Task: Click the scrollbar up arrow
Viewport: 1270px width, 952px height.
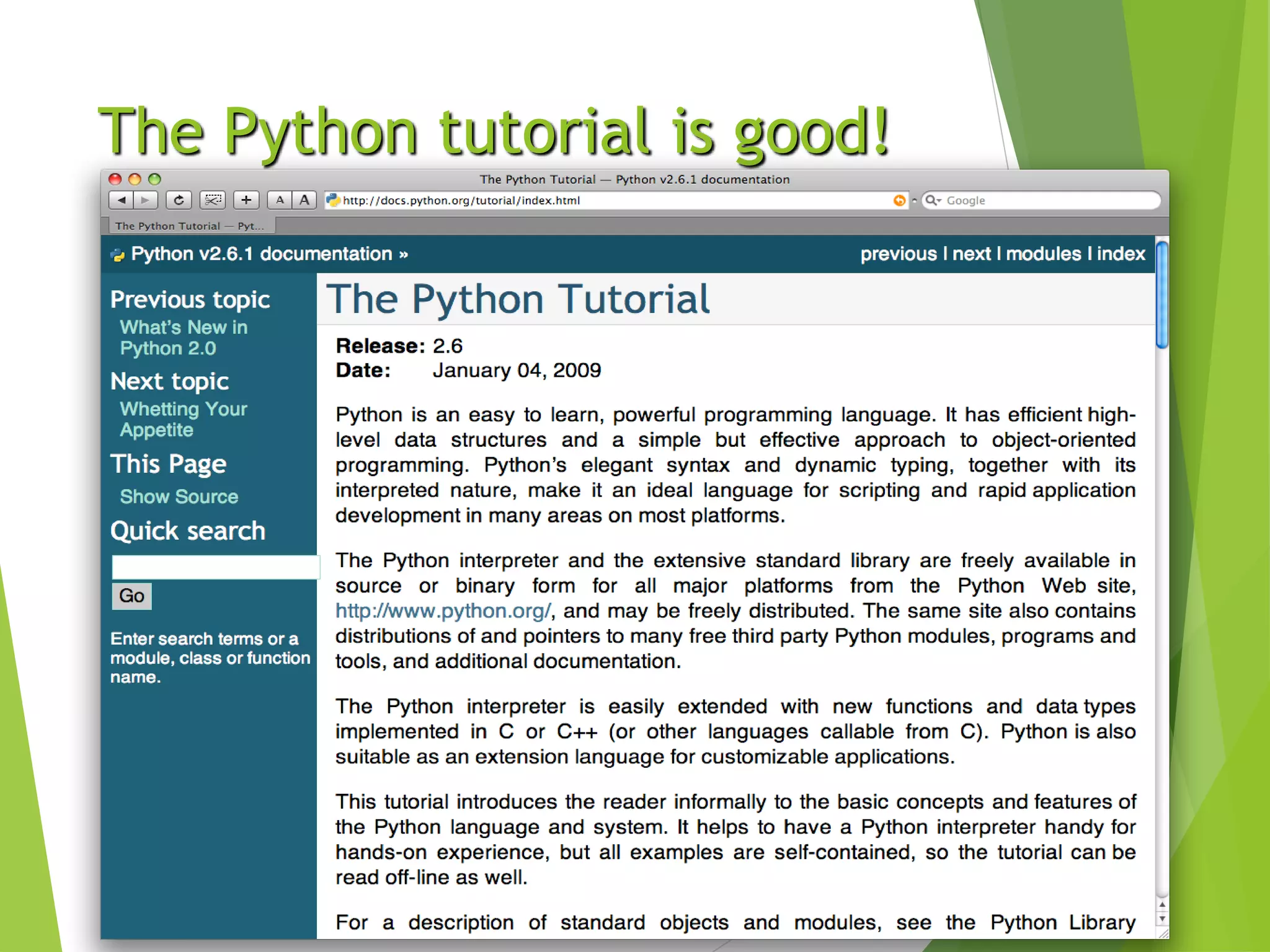Action: (1163, 905)
